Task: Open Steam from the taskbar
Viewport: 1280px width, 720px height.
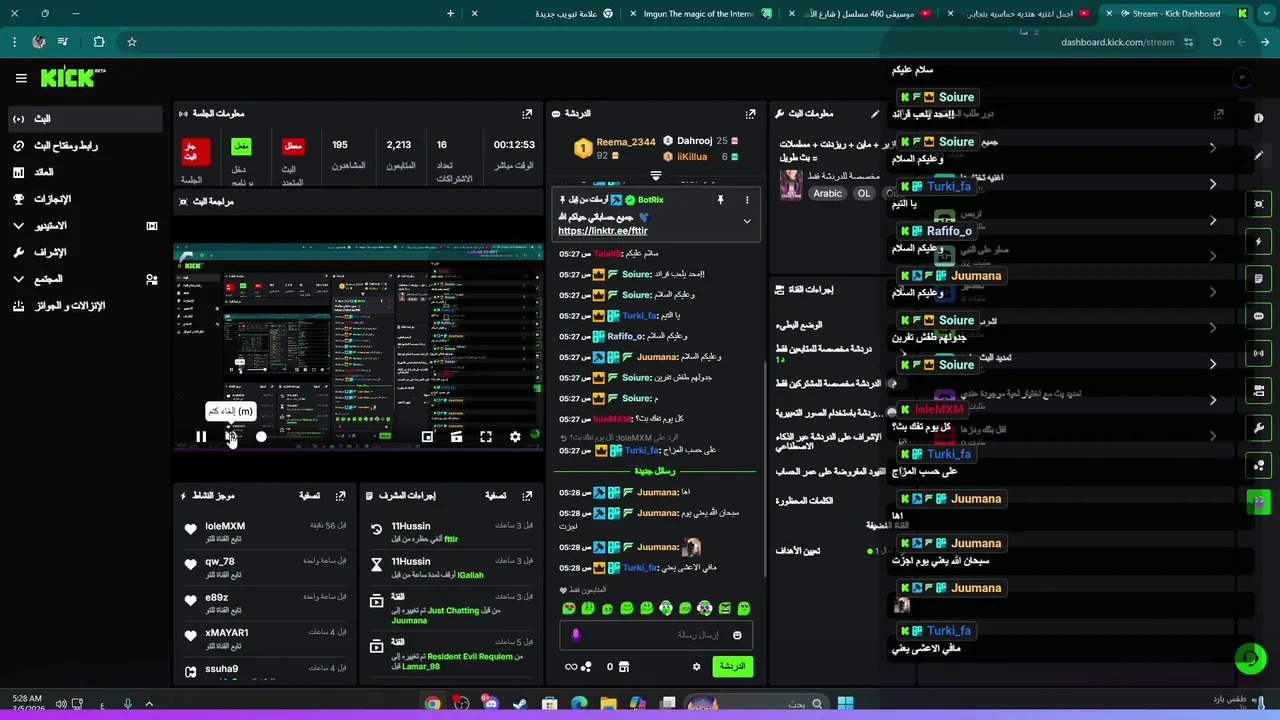Action: point(519,704)
